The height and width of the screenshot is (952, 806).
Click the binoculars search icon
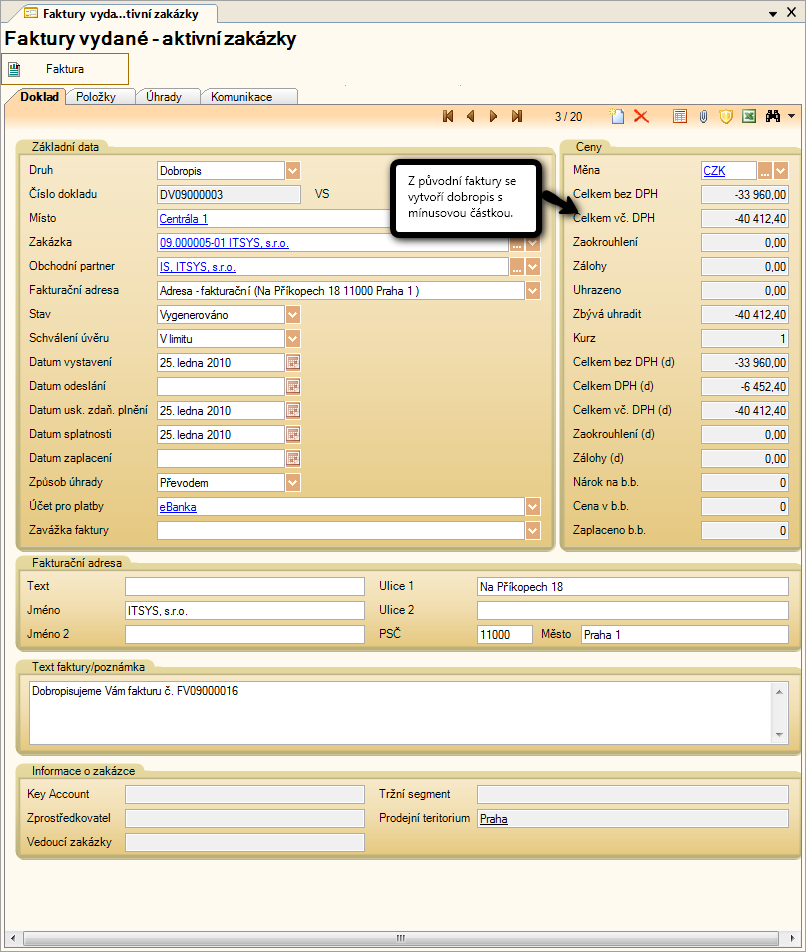773,117
